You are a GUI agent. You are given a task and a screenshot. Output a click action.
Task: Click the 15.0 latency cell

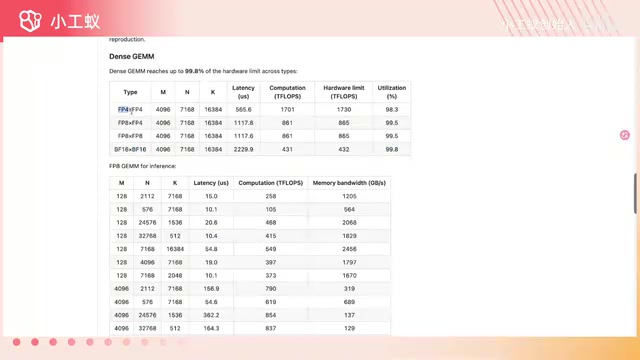pyautogui.click(x=211, y=196)
